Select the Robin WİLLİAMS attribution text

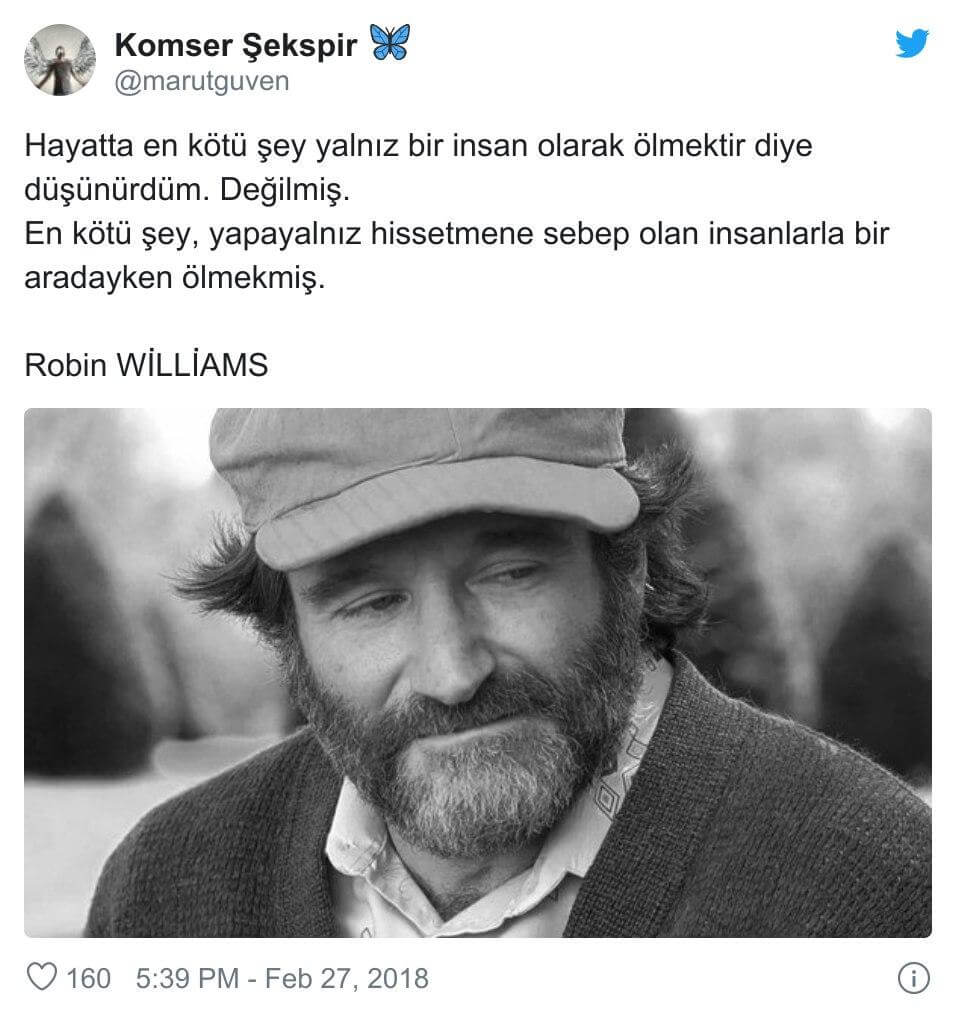(146, 365)
